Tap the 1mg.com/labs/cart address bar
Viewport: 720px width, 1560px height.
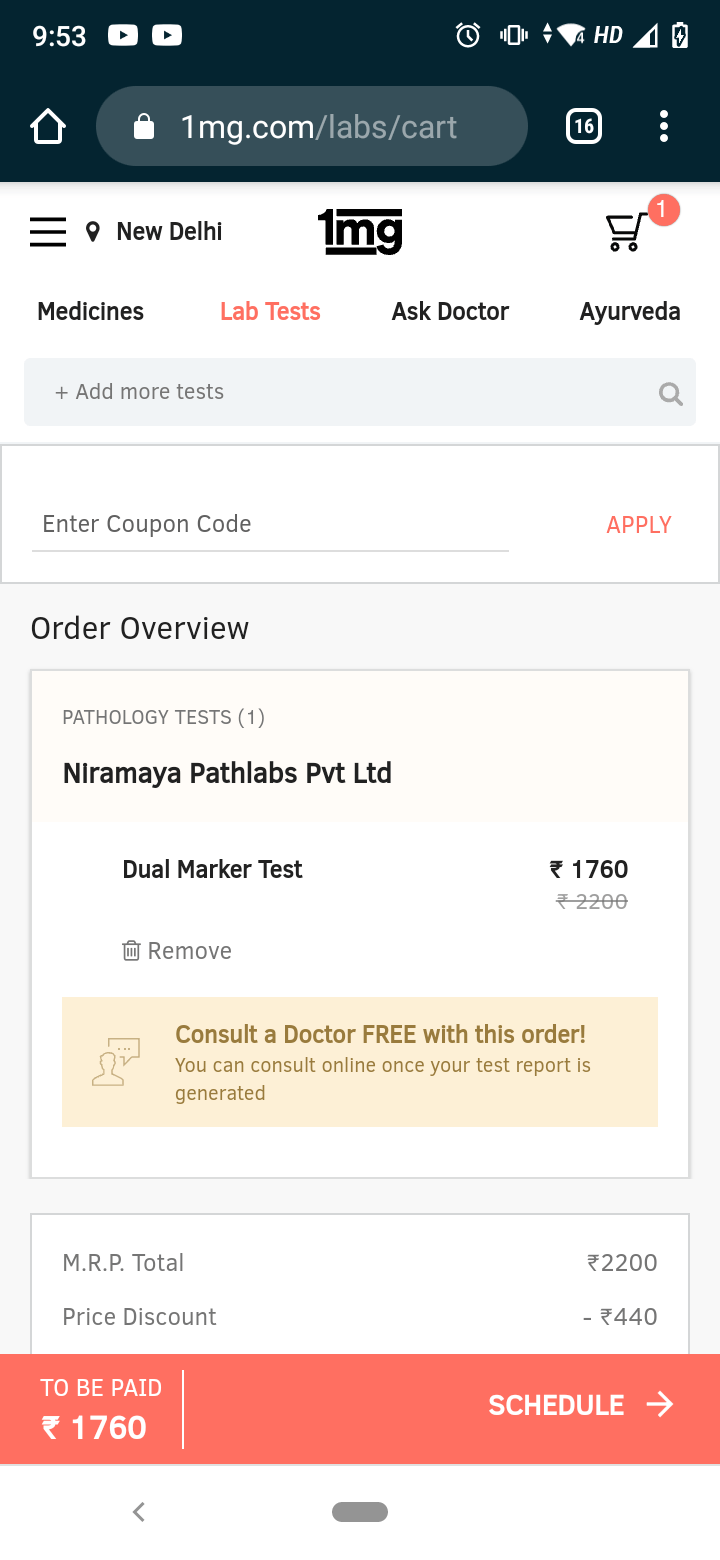tap(312, 127)
